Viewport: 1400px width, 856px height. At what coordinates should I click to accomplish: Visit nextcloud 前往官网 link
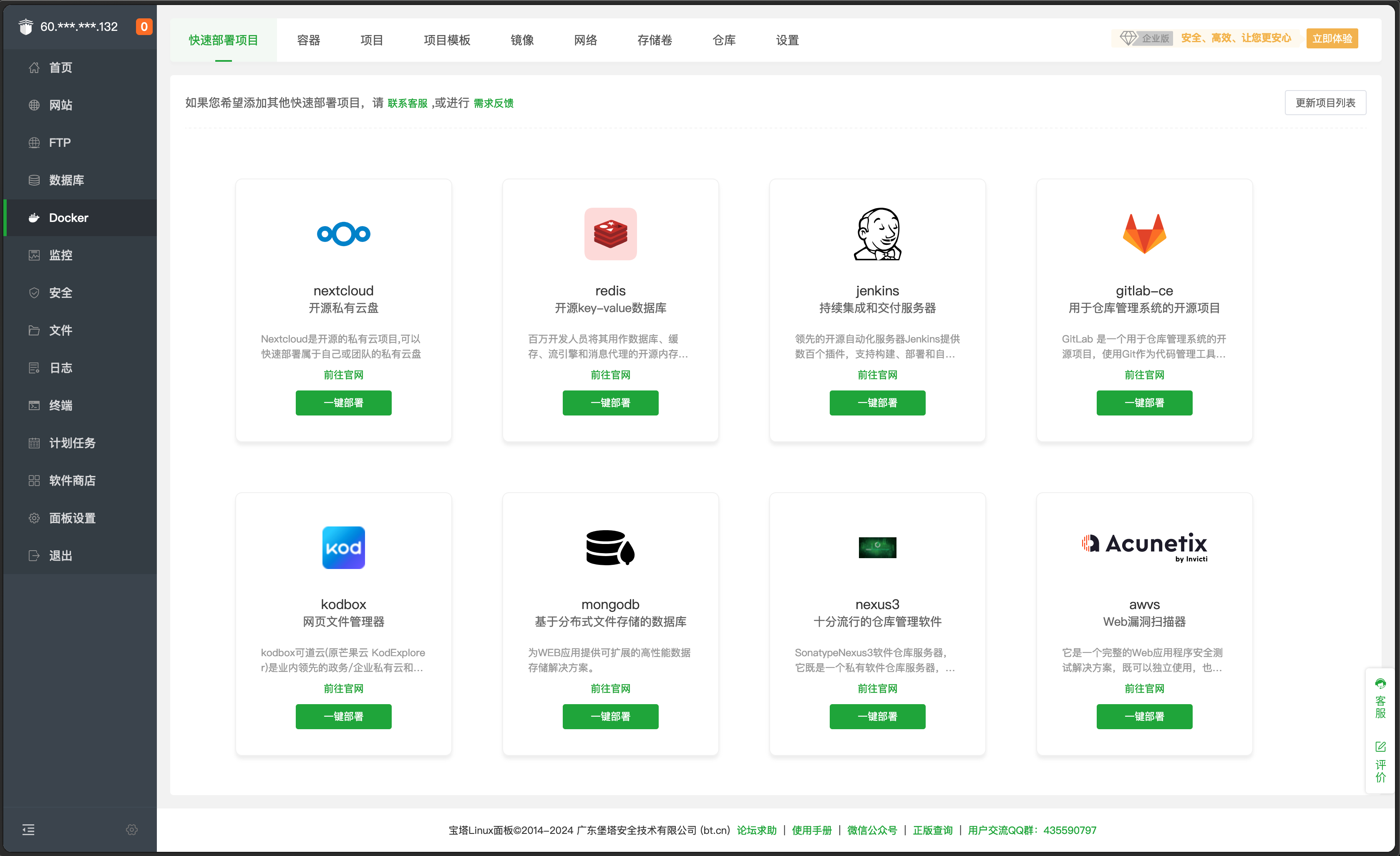343,375
